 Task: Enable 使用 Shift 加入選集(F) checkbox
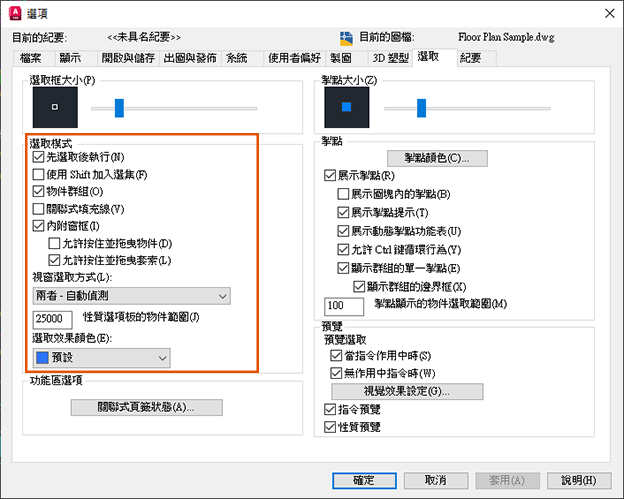[x=38, y=174]
